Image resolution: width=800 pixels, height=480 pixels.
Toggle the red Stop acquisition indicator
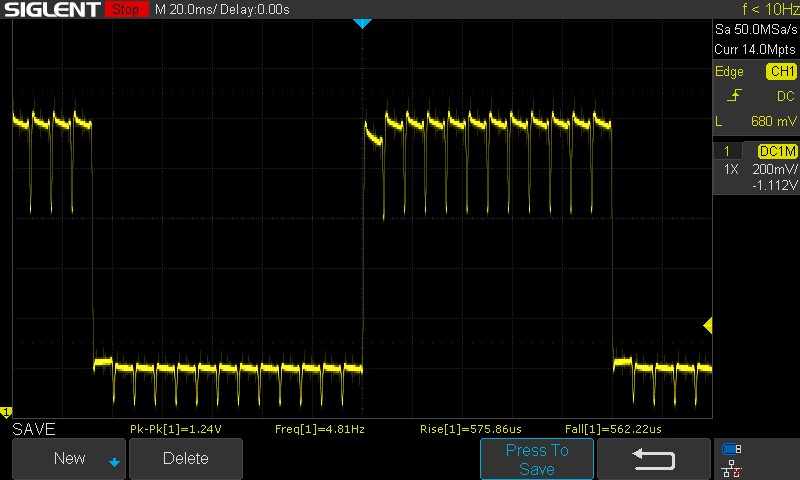pos(124,10)
